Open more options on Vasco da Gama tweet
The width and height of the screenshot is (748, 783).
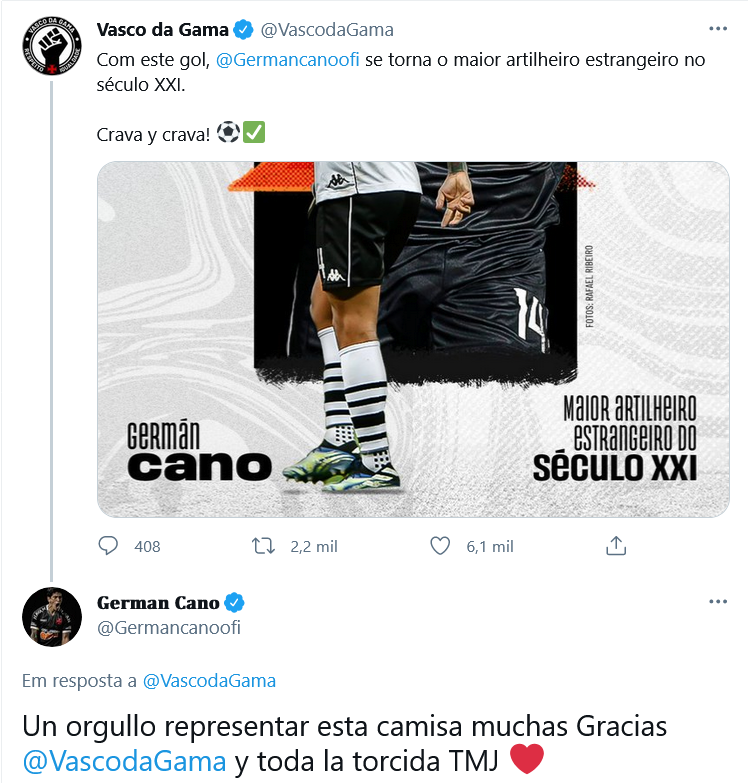click(x=718, y=29)
